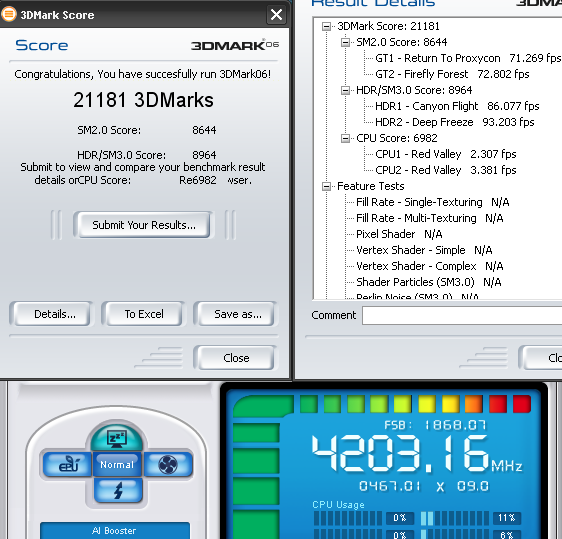This screenshot has height=539, width=562.
Task: Click the 0467.01 bus clock value
Action: point(390,486)
